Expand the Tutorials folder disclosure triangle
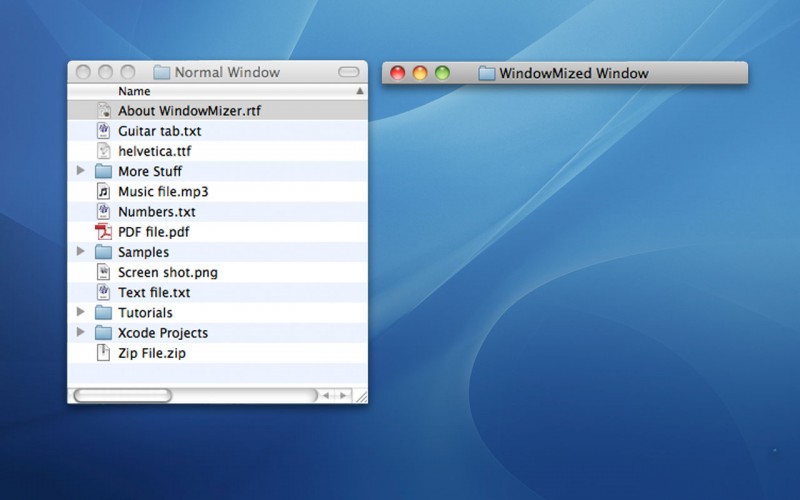The width and height of the screenshot is (800, 500). pyautogui.click(x=81, y=312)
